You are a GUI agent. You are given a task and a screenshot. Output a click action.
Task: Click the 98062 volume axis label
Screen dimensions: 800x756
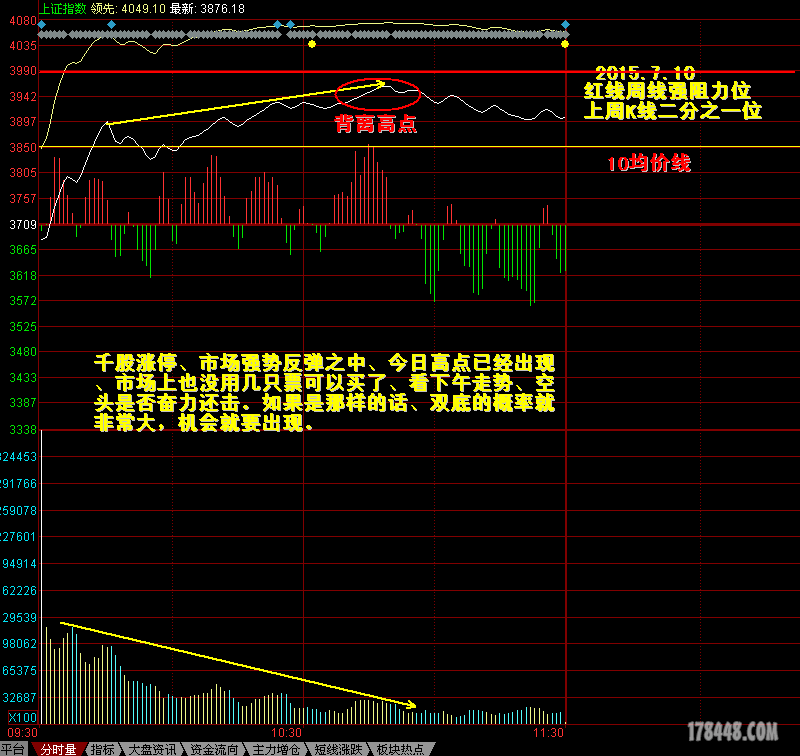click(x=19, y=644)
